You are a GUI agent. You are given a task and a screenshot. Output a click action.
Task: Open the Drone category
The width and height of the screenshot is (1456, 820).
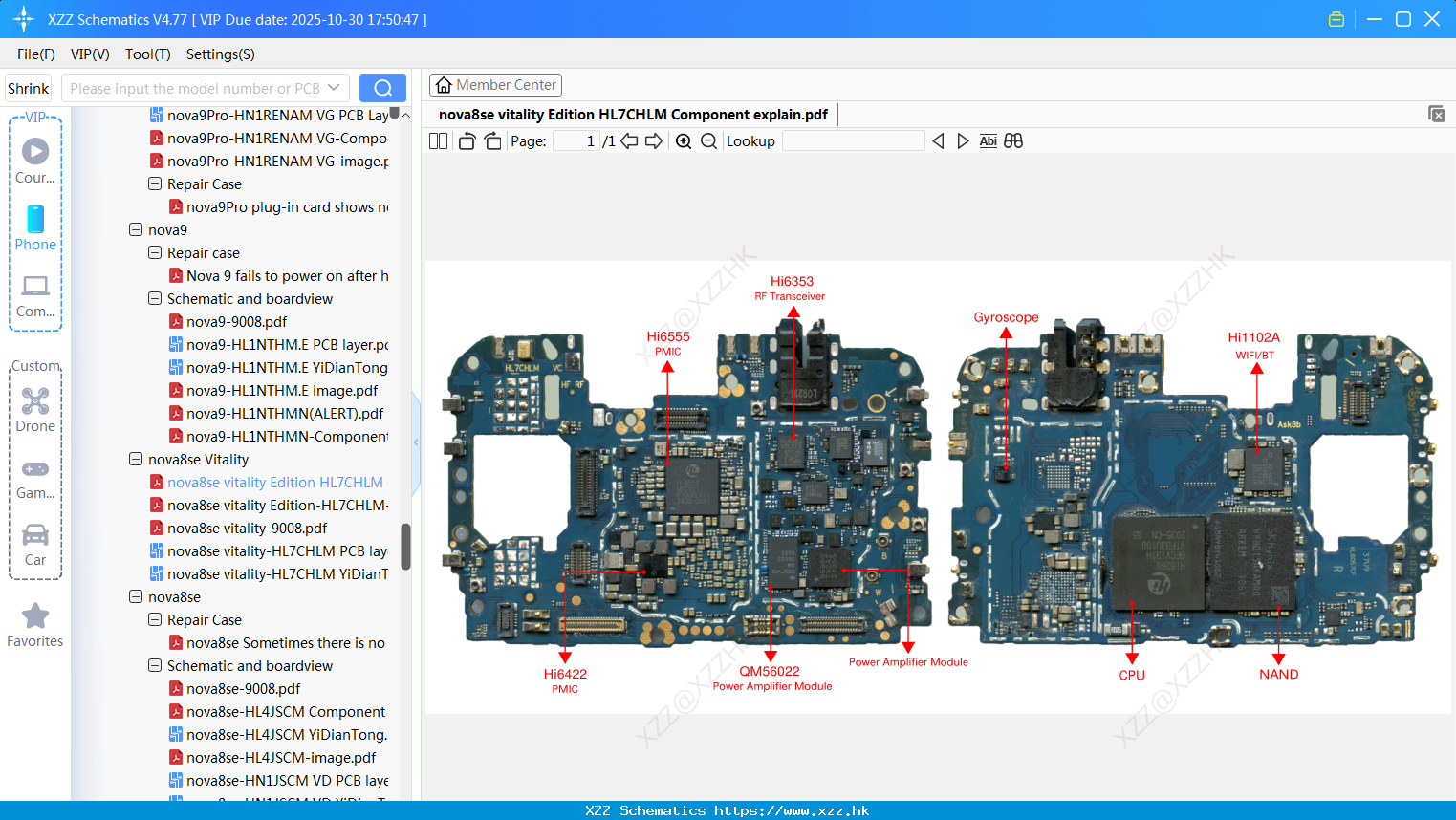click(x=35, y=410)
